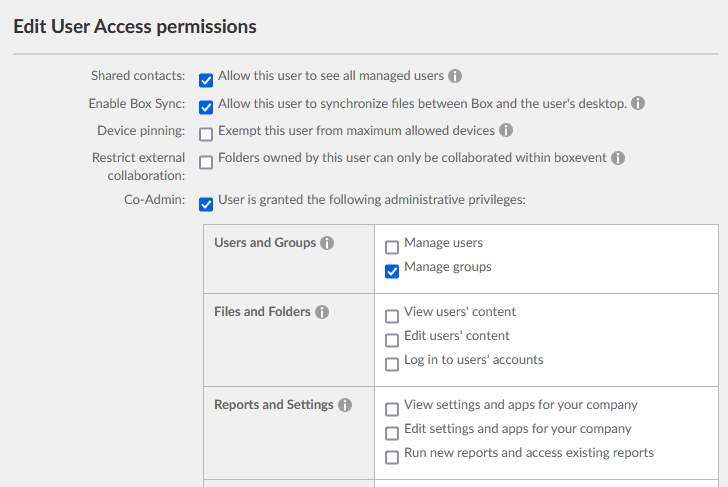This screenshot has height=487, width=728.
Task: Check Edit settings and apps for company
Action: [392, 433]
